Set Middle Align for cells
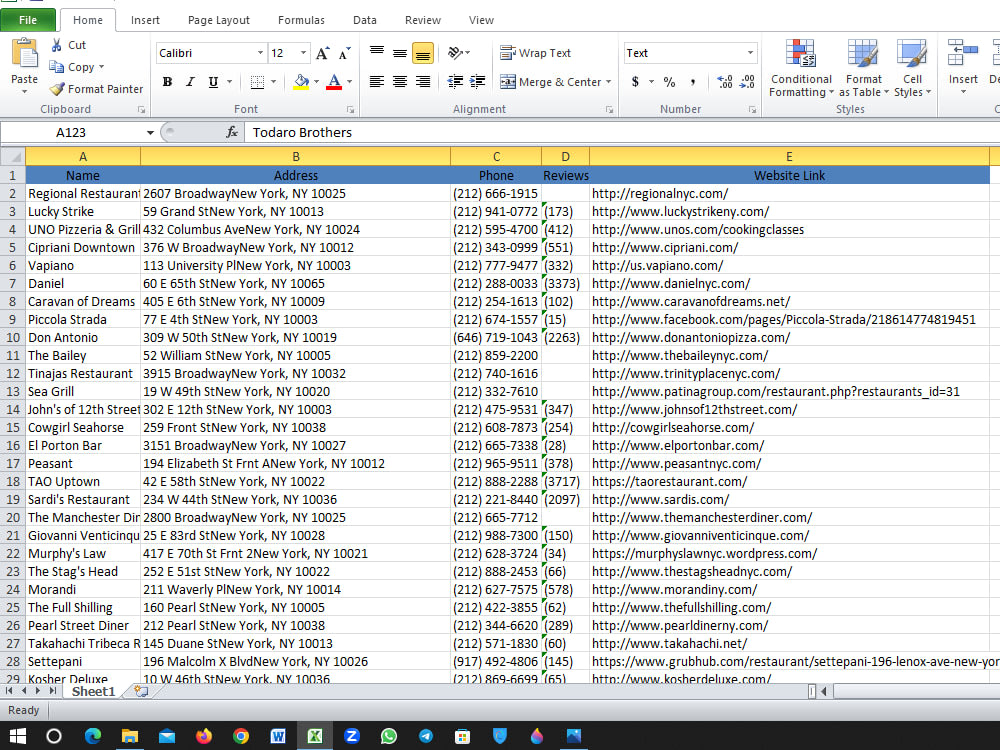 pyautogui.click(x=400, y=53)
